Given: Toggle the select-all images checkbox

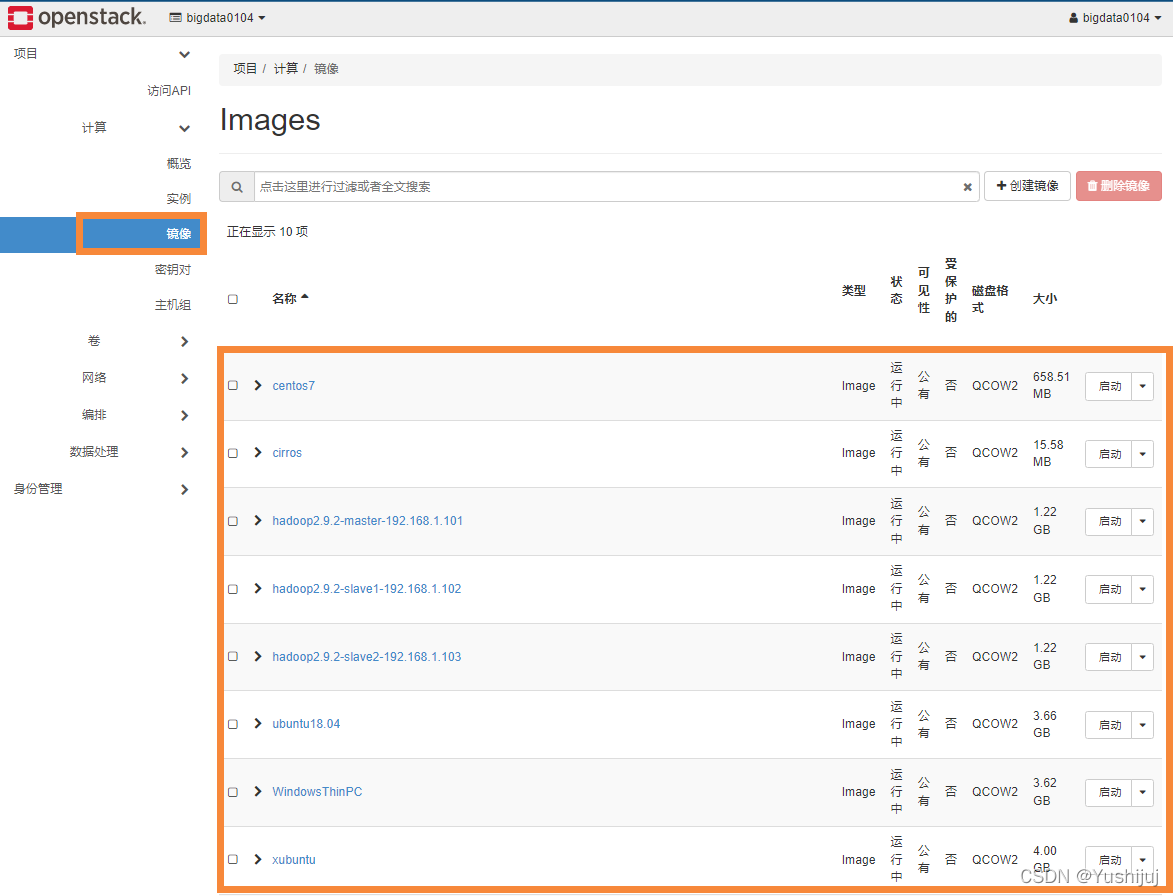Looking at the screenshot, I should pyautogui.click(x=233, y=299).
